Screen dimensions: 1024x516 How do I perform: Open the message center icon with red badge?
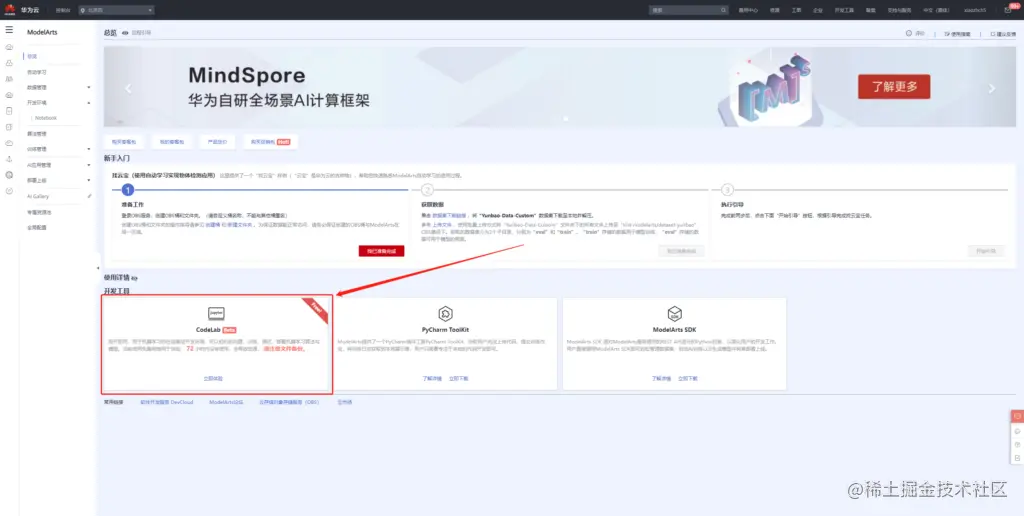click(x=1008, y=10)
